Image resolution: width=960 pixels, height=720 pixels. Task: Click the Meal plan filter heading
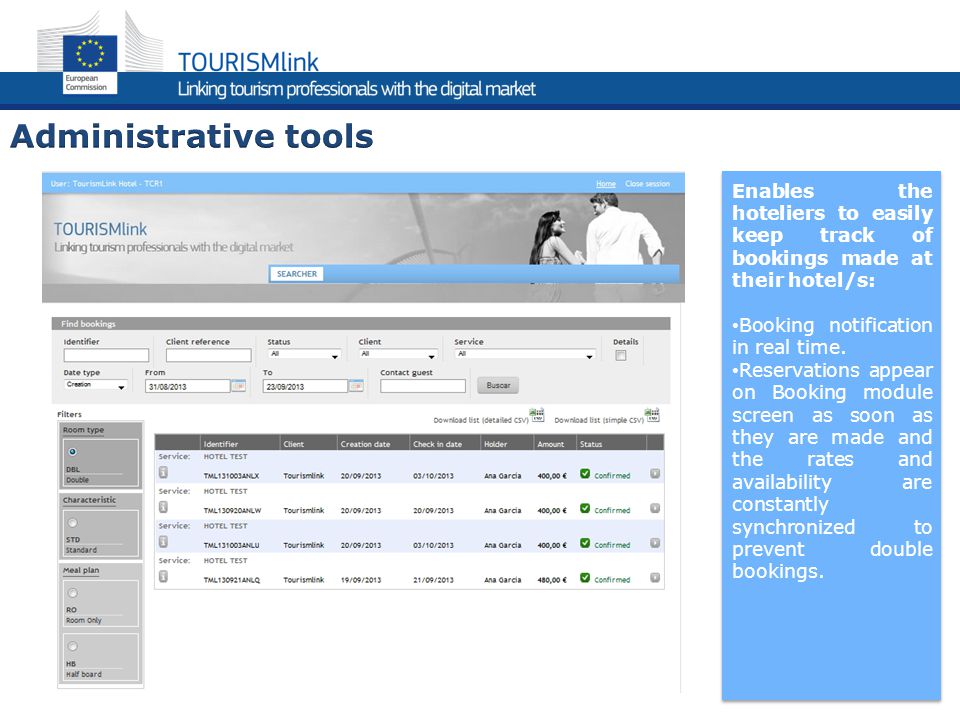click(81, 570)
